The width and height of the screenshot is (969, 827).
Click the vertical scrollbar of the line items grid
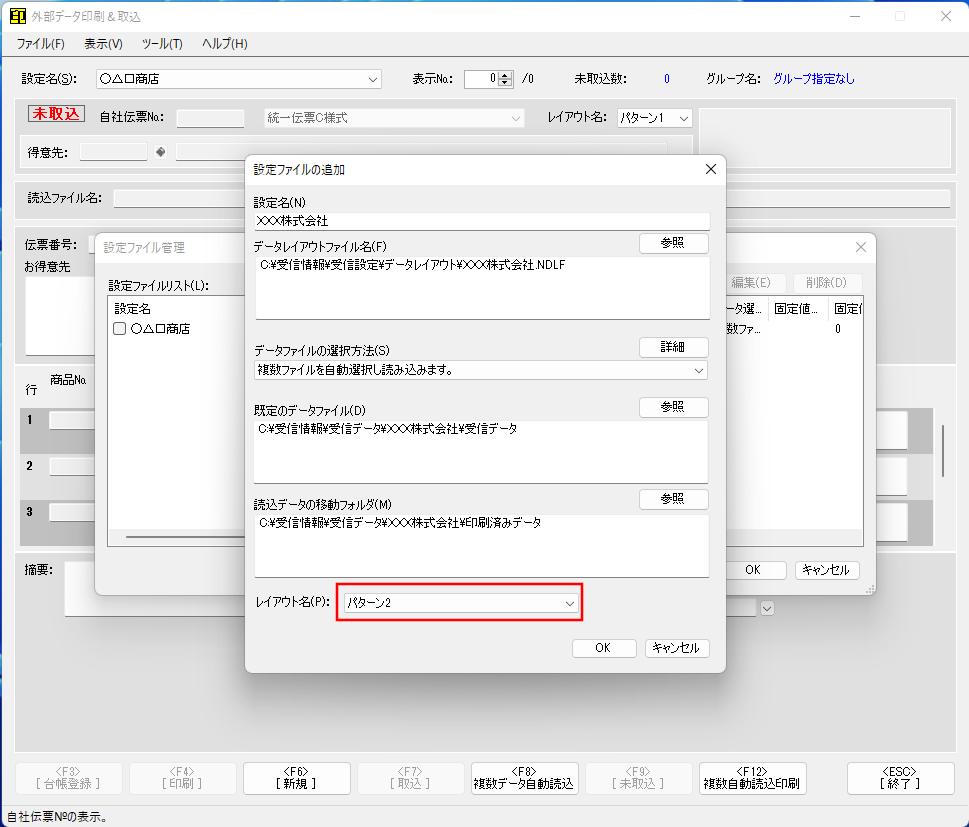942,451
